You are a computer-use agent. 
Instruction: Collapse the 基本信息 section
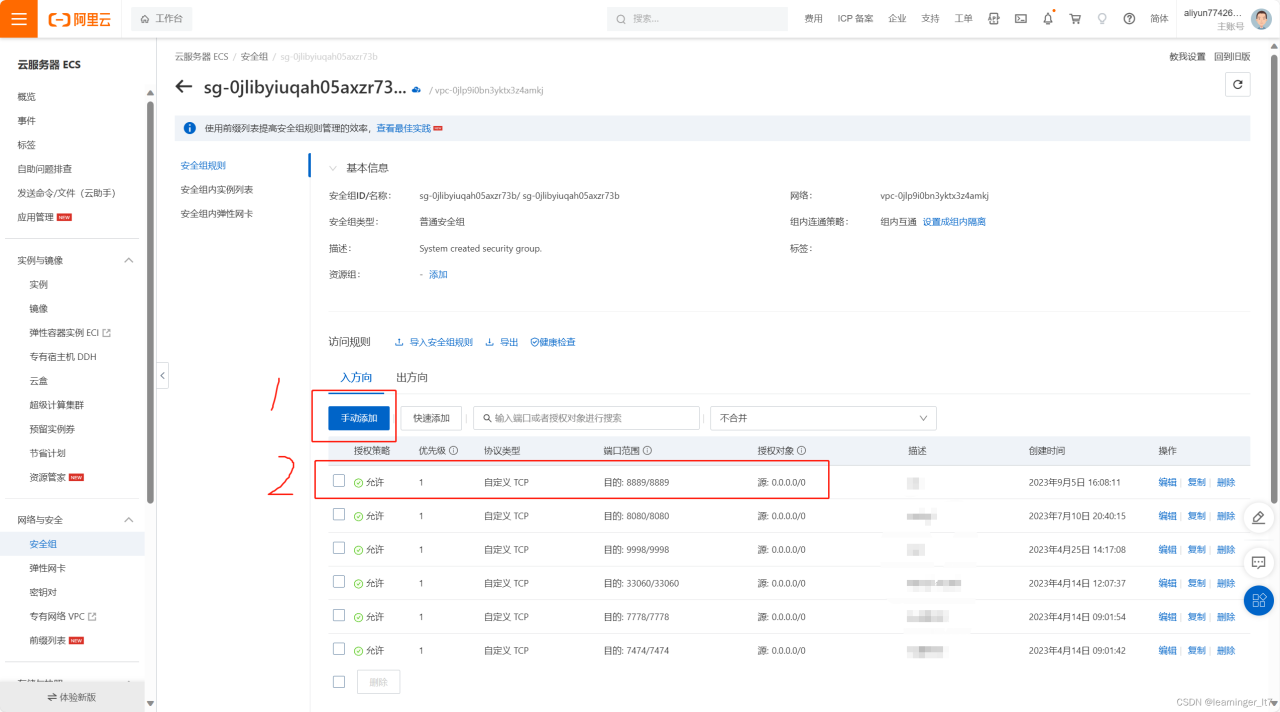(x=333, y=168)
